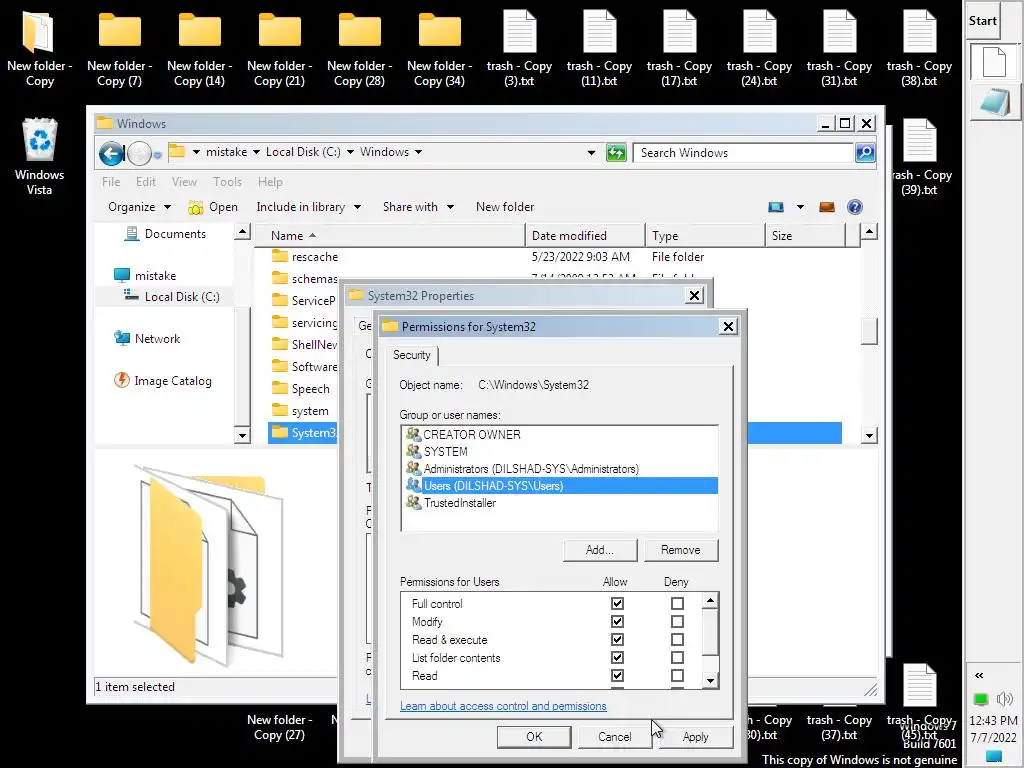
Task: Select the New folder - Copy (34) icon
Action: coord(439,49)
